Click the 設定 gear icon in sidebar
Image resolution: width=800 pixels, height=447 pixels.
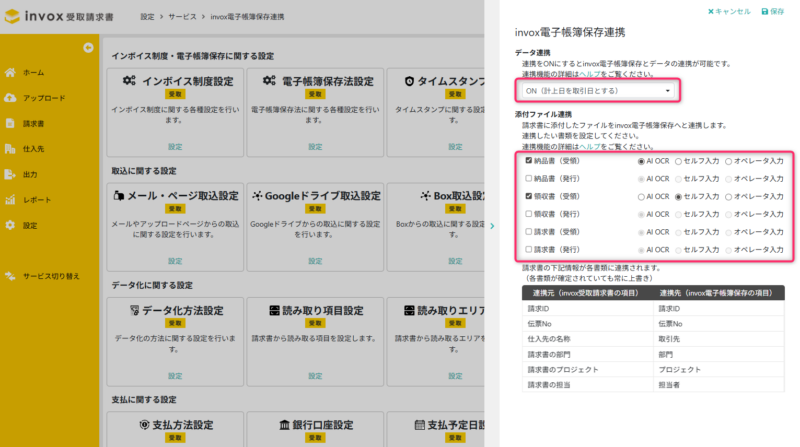click(10, 225)
